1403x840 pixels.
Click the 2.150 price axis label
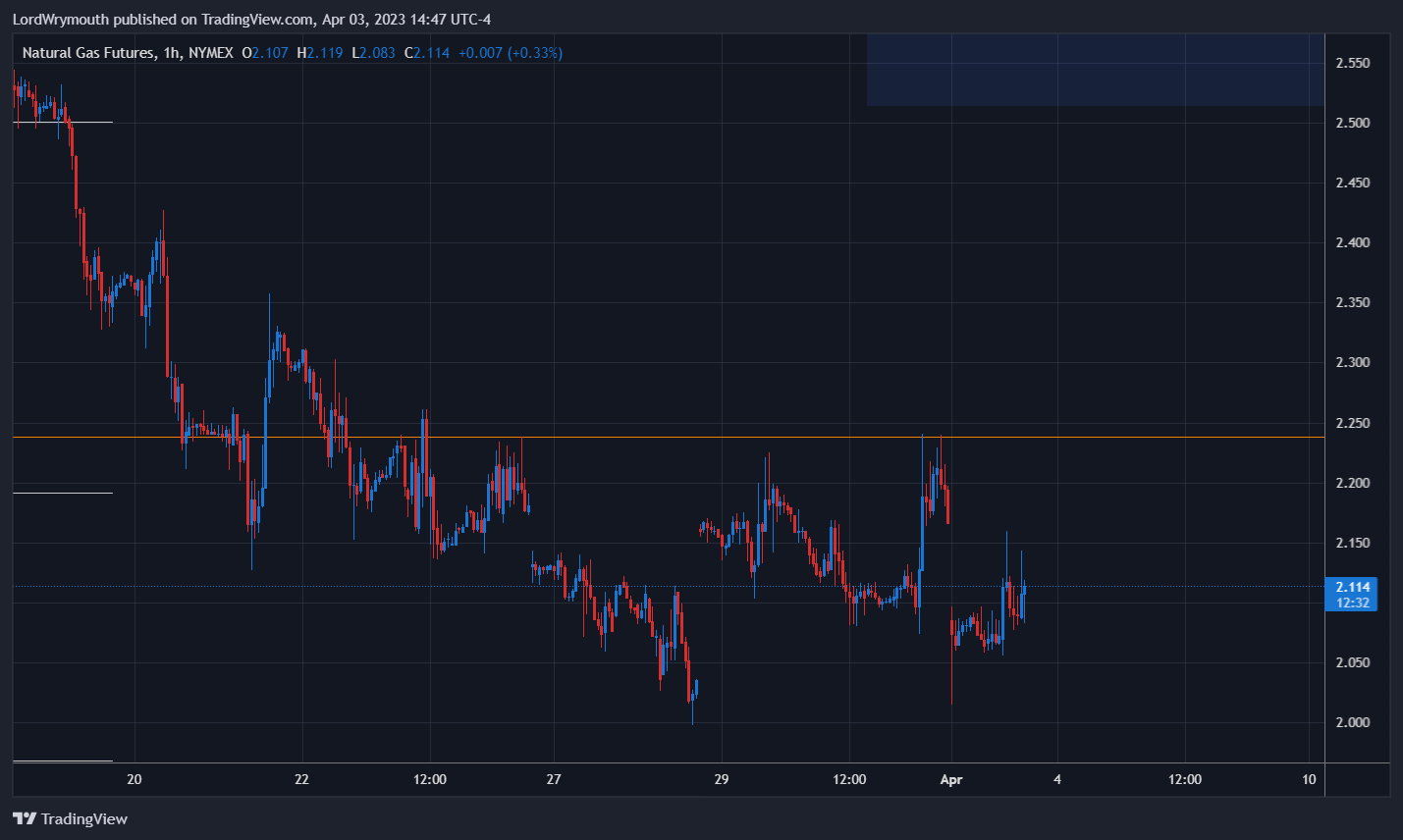click(x=1353, y=543)
